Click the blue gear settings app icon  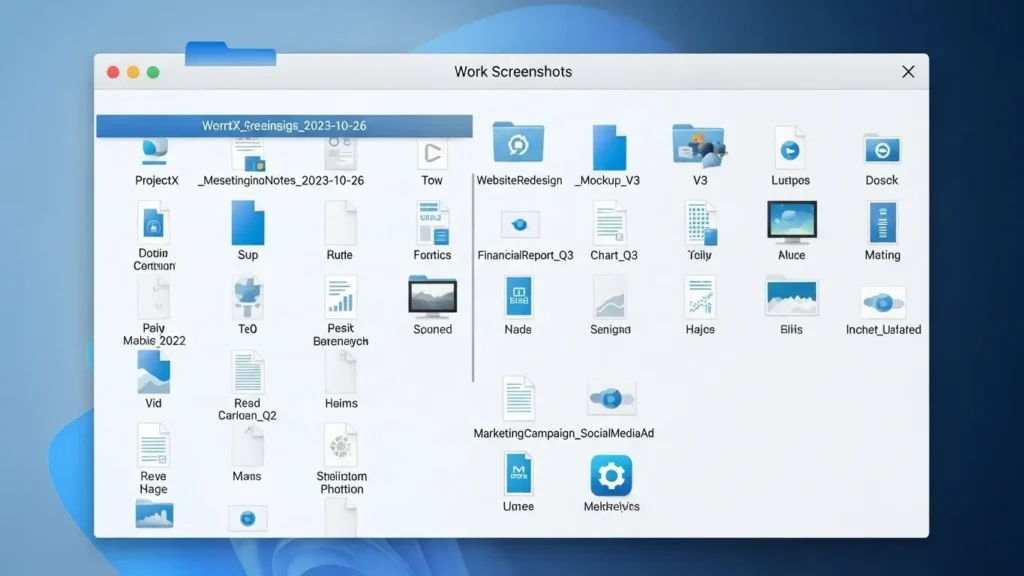pyautogui.click(x=611, y=475)
